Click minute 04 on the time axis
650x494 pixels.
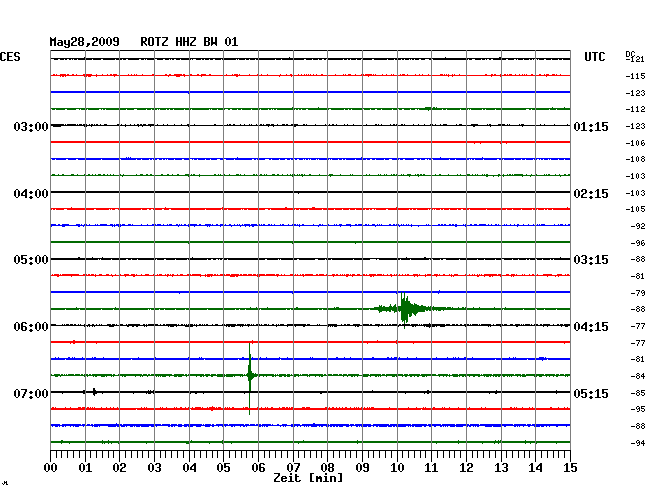click(189, 467)
